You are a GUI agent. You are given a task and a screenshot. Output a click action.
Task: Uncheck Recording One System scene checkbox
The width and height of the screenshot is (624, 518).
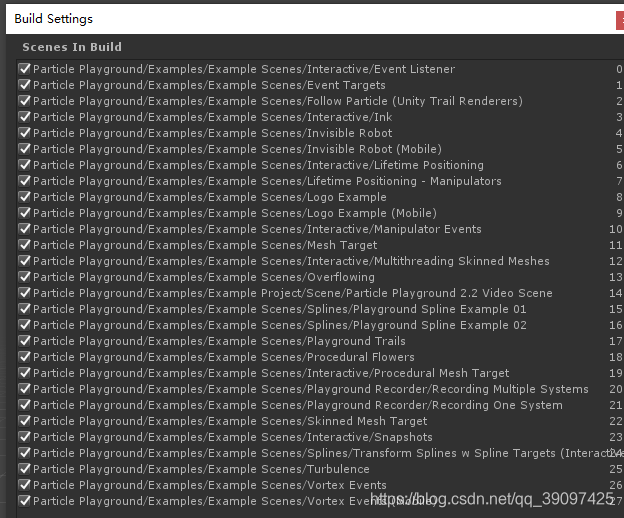25,405
